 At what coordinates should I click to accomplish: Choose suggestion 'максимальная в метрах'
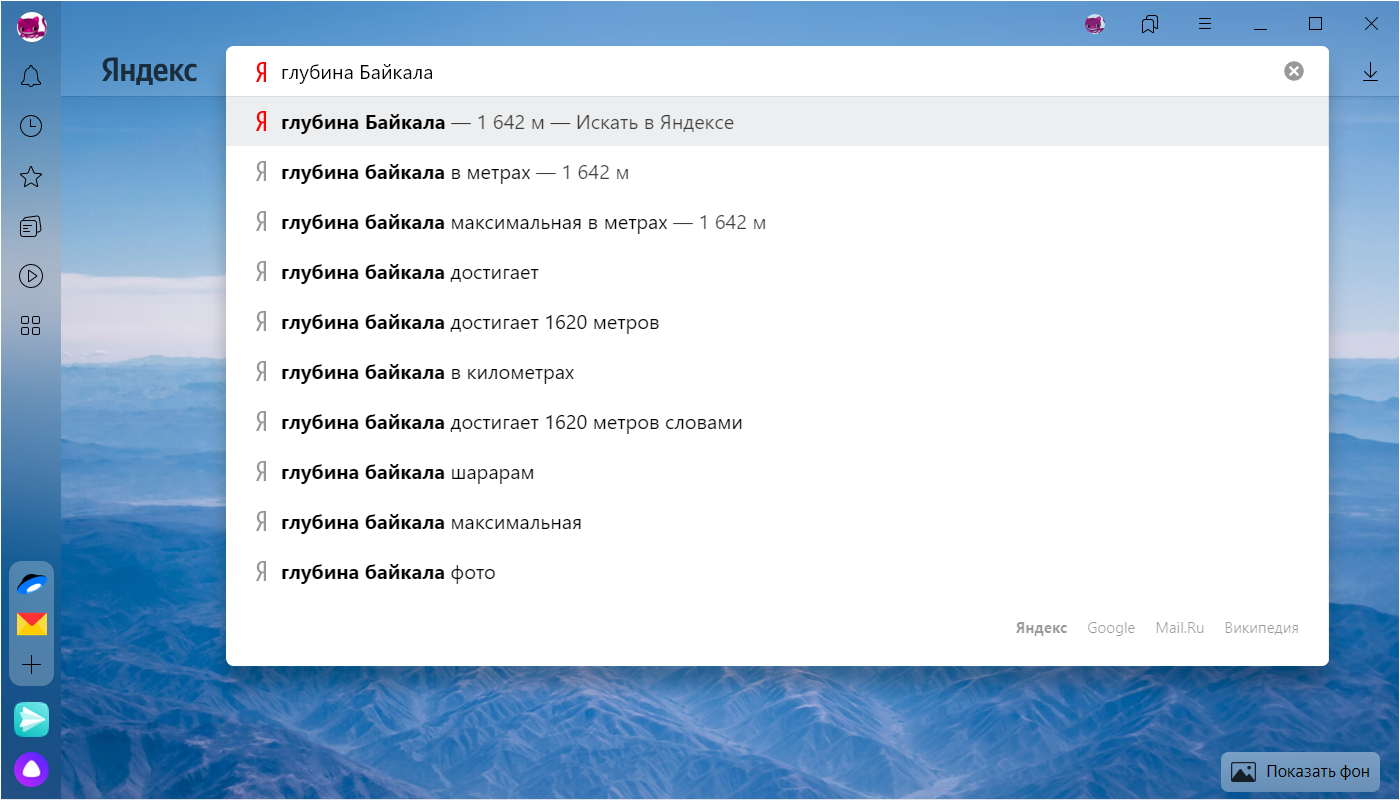777,222
